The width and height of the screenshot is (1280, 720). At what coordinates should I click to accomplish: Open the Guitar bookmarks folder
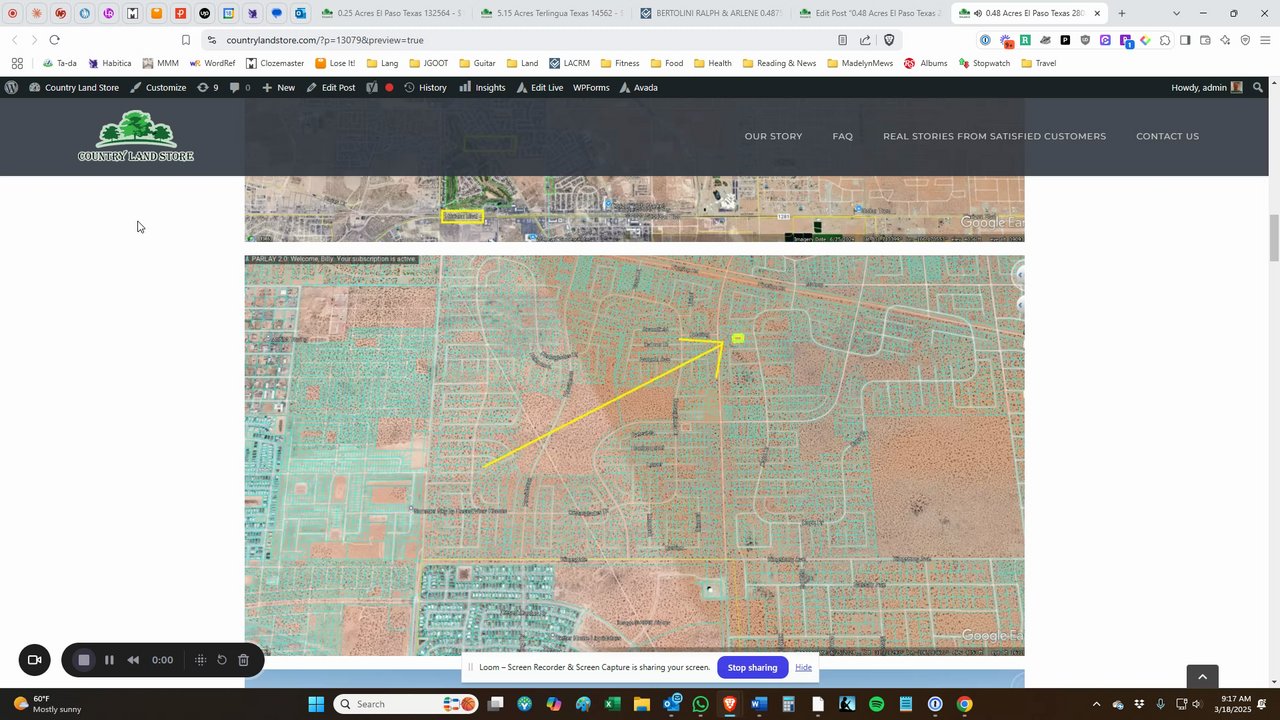click(x=477, y=63)
